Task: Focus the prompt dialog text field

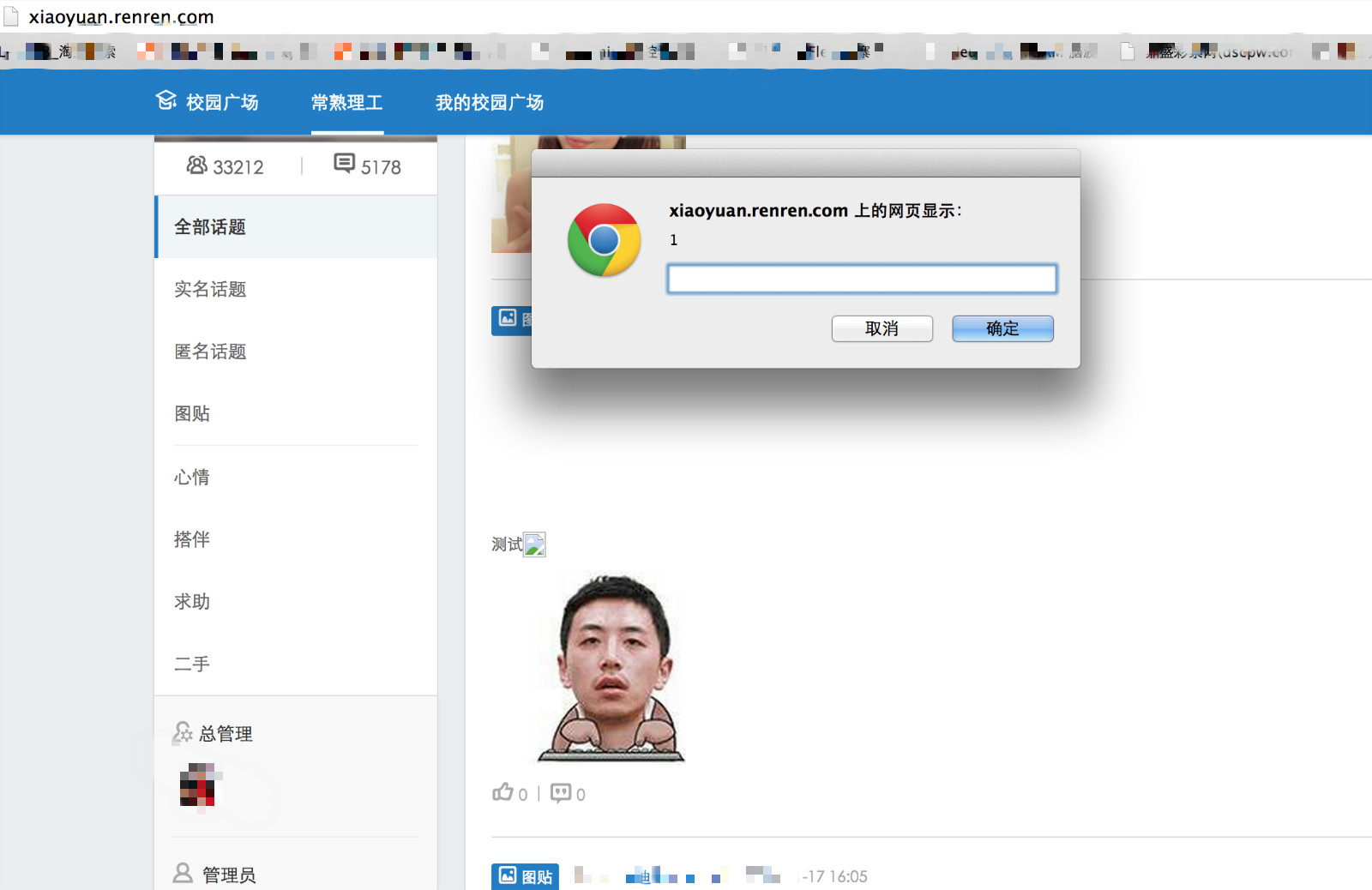Action: (862, 279)
